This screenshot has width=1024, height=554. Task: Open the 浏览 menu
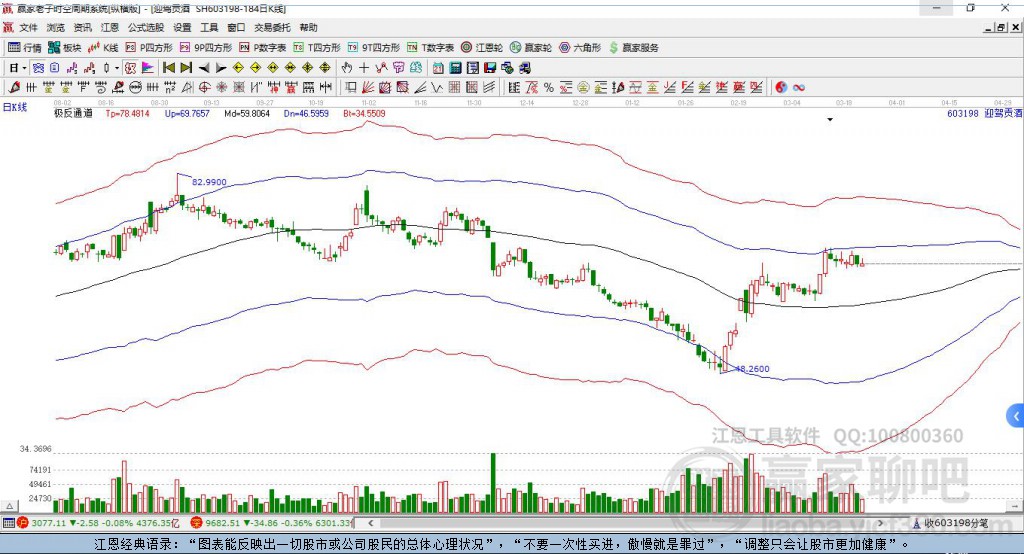(56, 27)
